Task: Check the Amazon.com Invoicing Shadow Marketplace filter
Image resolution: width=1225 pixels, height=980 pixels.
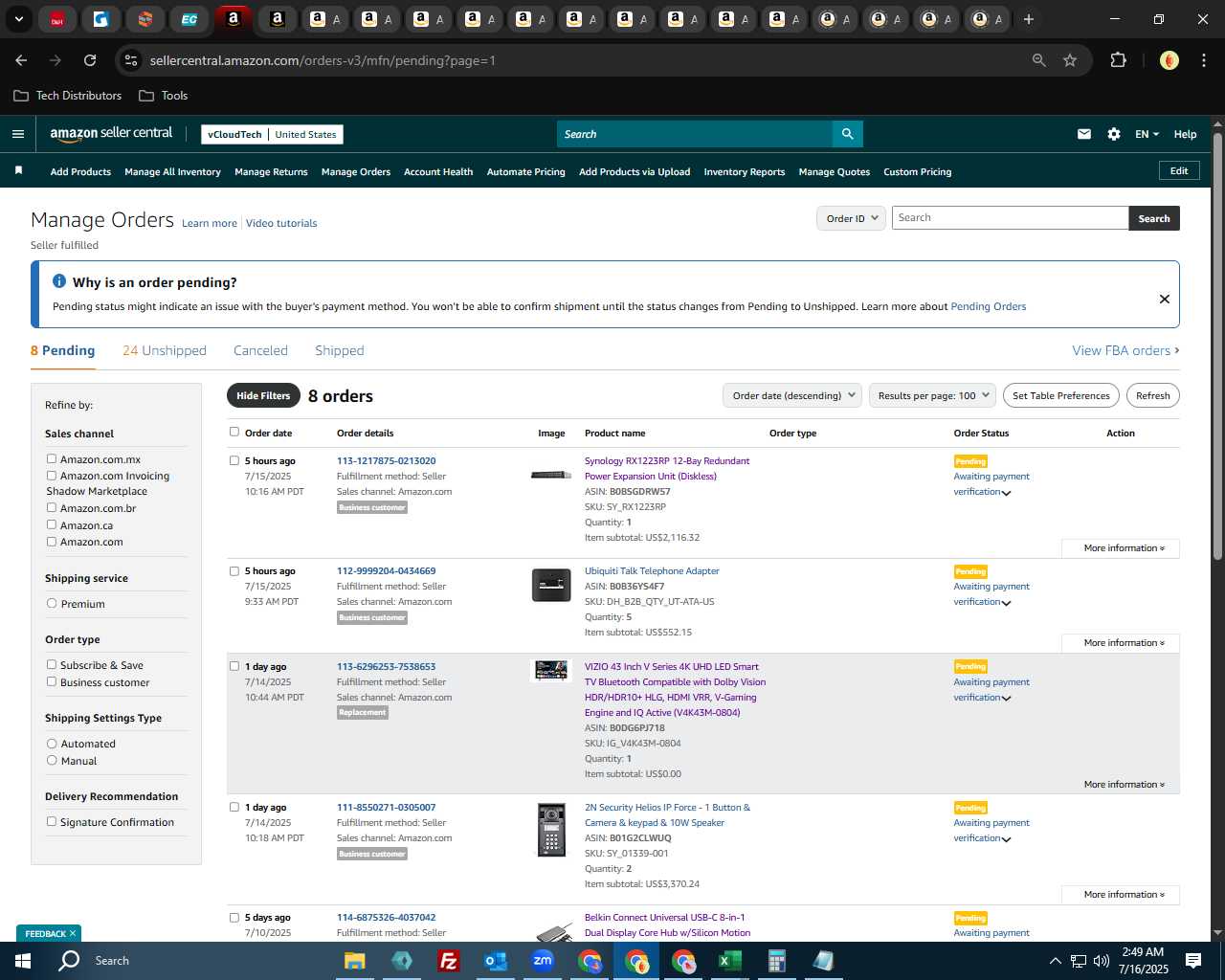Action: [52, 476]
